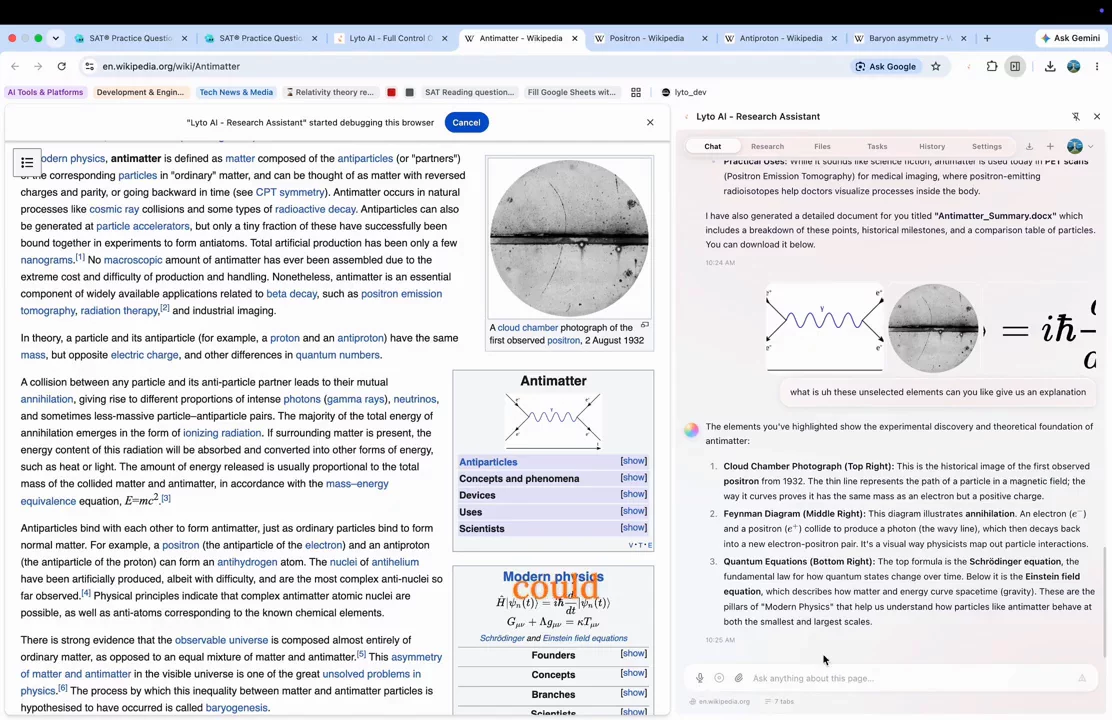Cancel Lyto AI debugging of this browser
The image size is (1112, 720).
click(x=466, y=122)
